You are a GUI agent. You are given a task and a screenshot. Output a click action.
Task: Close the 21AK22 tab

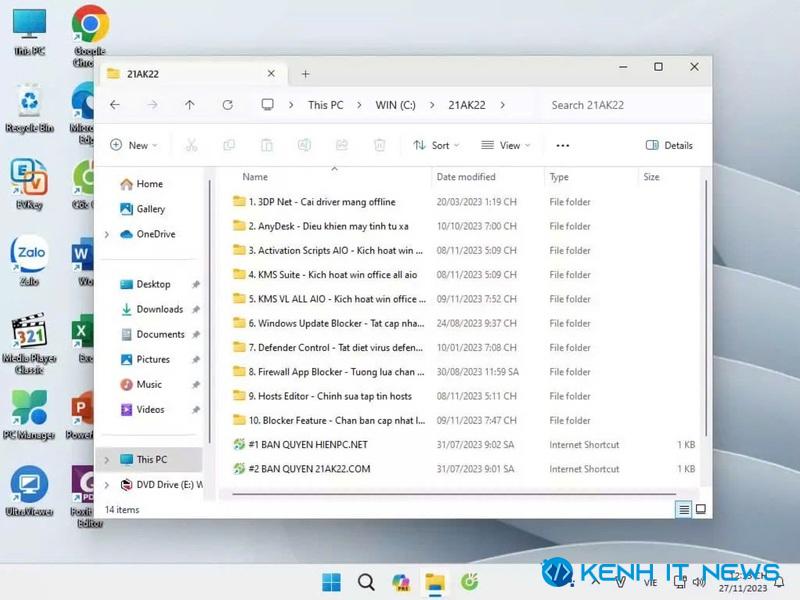pos(271,73)
